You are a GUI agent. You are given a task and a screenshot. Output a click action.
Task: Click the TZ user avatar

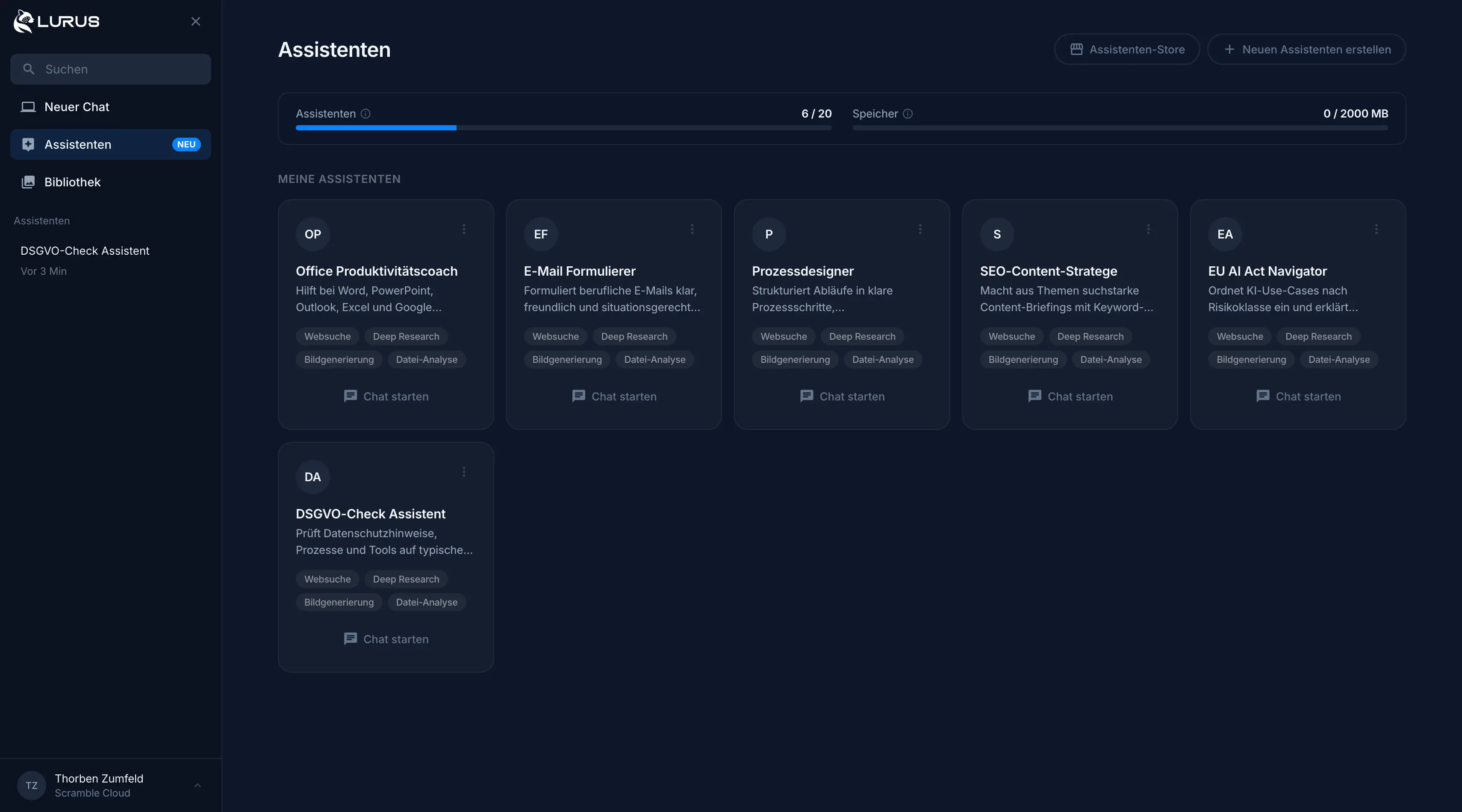pos(31,786)
